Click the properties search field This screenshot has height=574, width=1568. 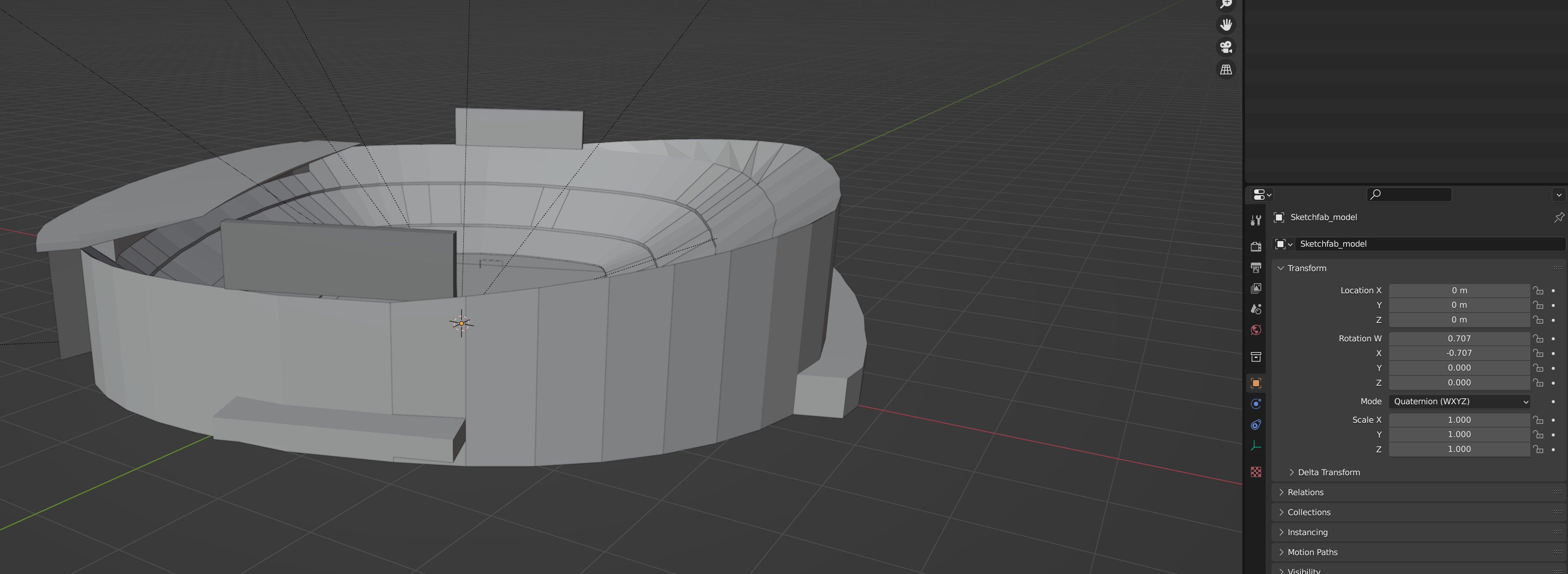[x=1410, y=195]
